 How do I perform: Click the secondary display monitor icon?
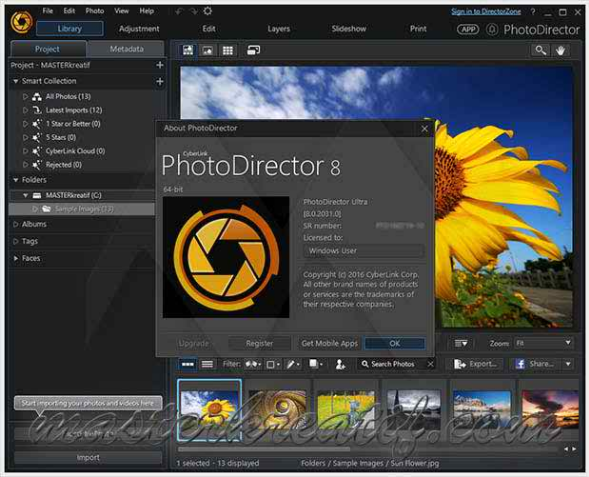point(254,50)
